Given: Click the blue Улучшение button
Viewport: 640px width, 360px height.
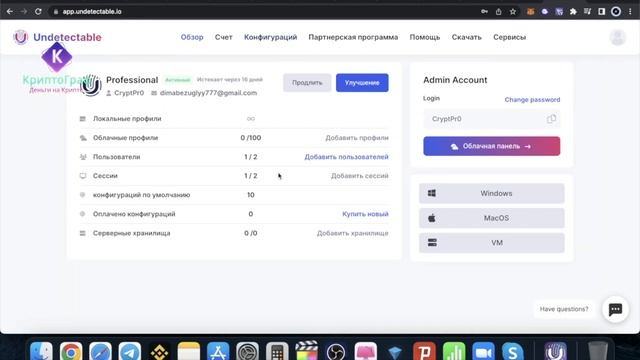Looking at the screenshot, I should [362, 82].
